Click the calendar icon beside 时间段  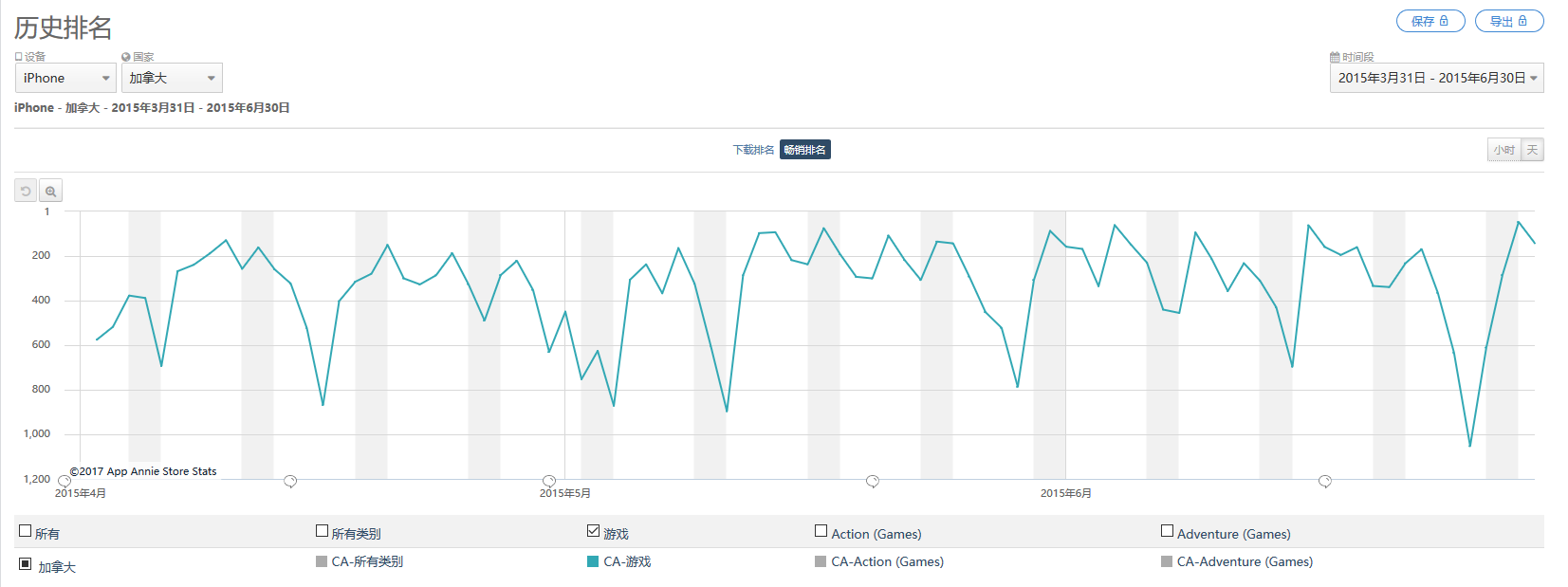pyautogui.click(x=1335, y=57)
